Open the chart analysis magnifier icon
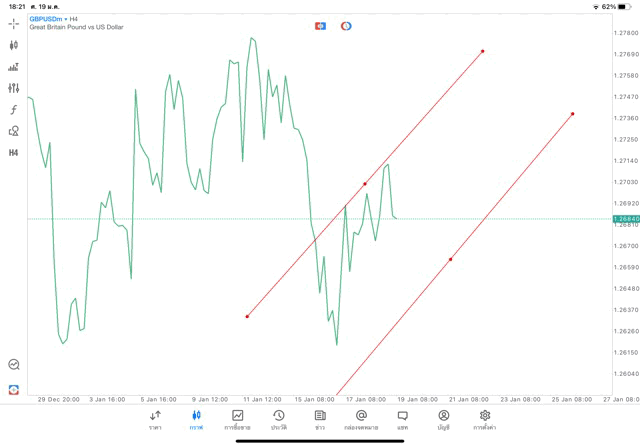 coord(14,365)
